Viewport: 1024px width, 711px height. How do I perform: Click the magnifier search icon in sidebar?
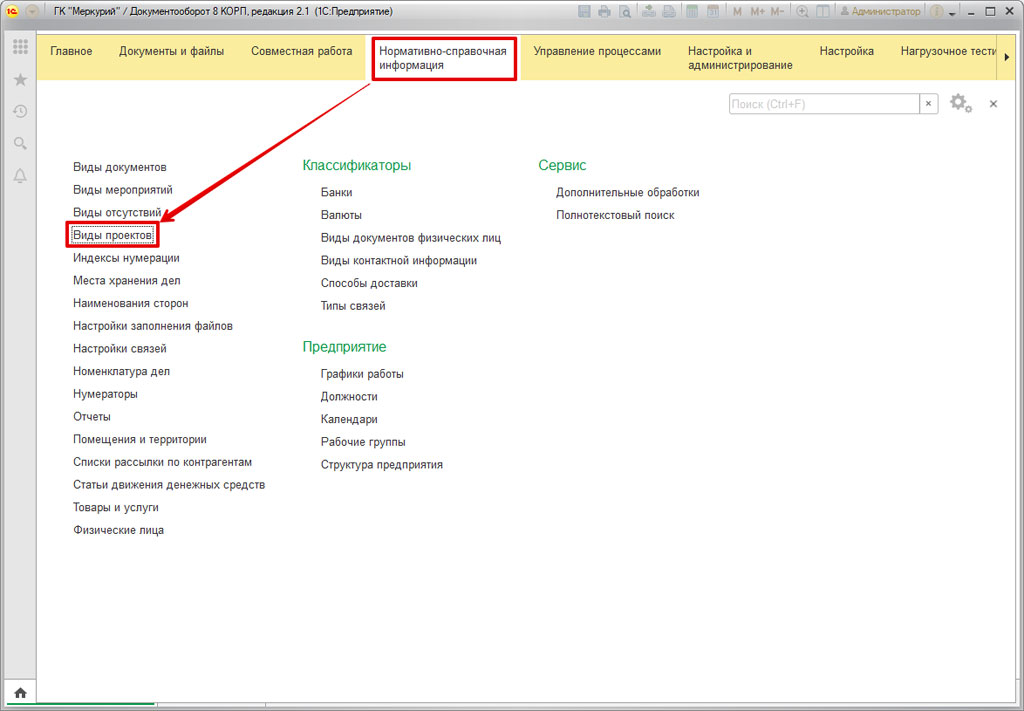20,144
